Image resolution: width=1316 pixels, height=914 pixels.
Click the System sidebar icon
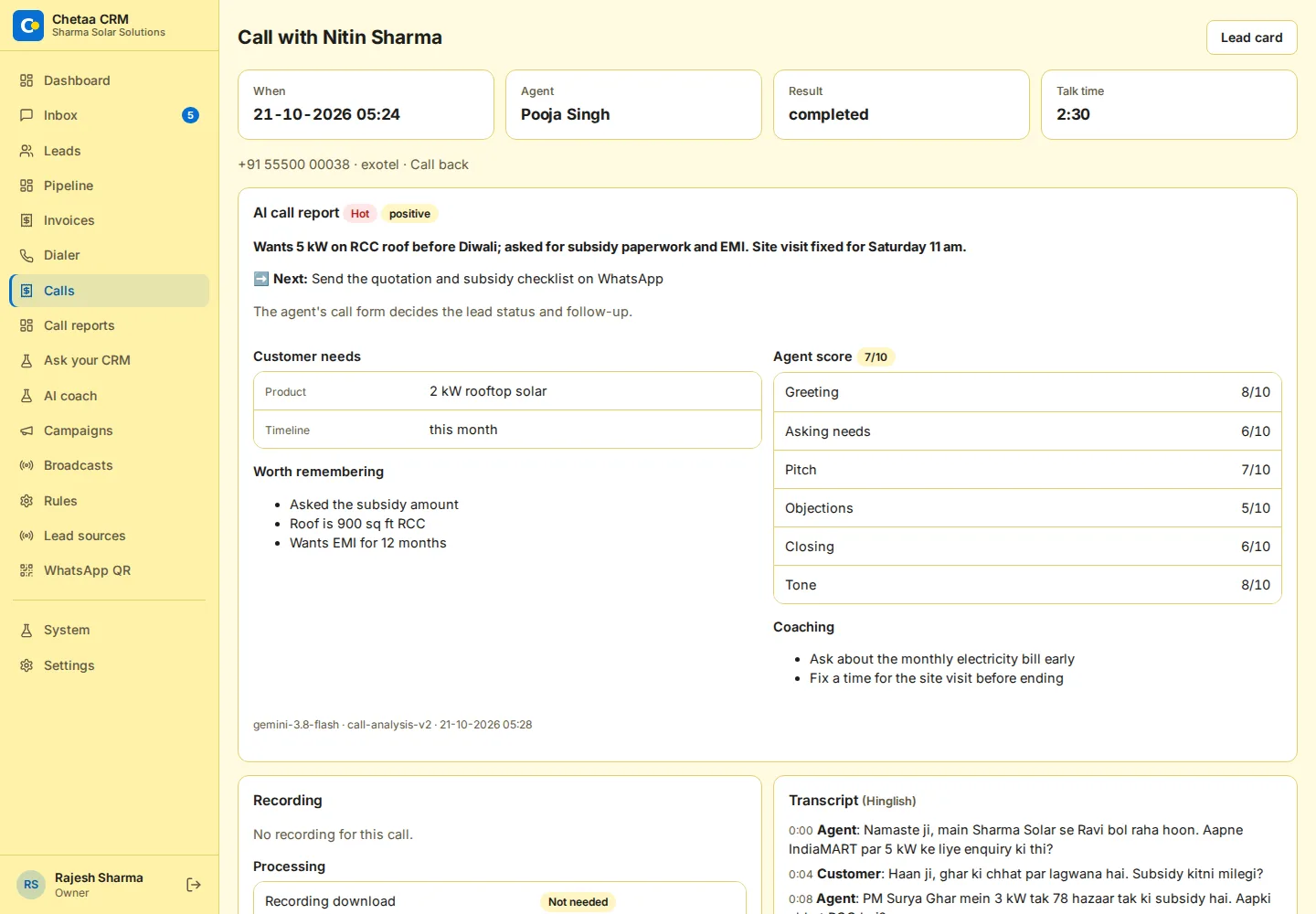click(x=27, y=630)
